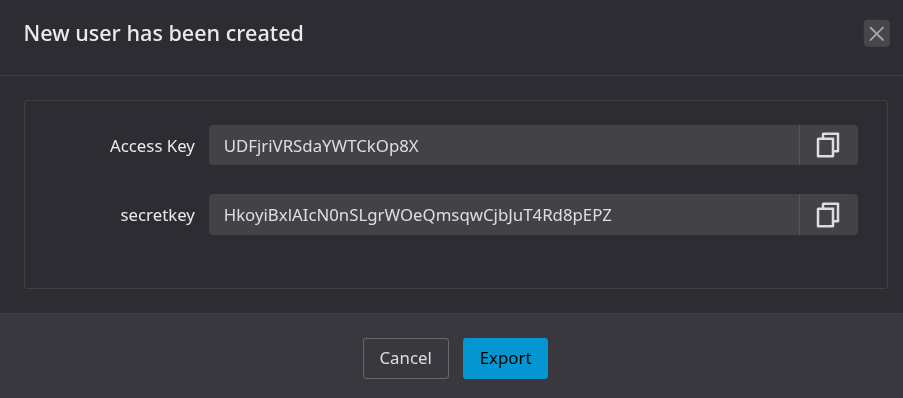Place cursor at end of secretkey field
903x398 pixels.
click(703, 215)
